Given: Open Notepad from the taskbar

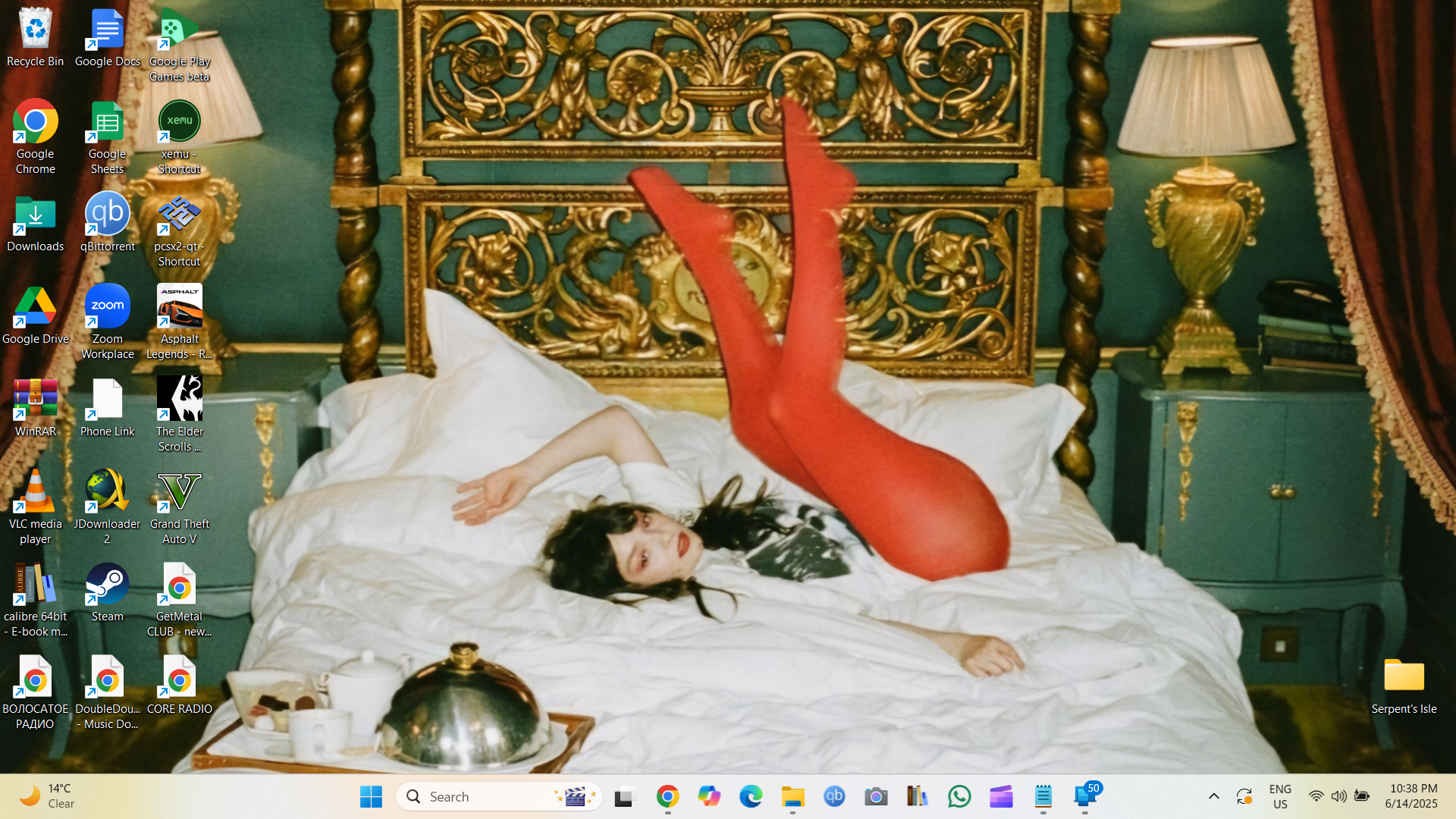Looking at the screenshot, I should [x=1043, y=797].
